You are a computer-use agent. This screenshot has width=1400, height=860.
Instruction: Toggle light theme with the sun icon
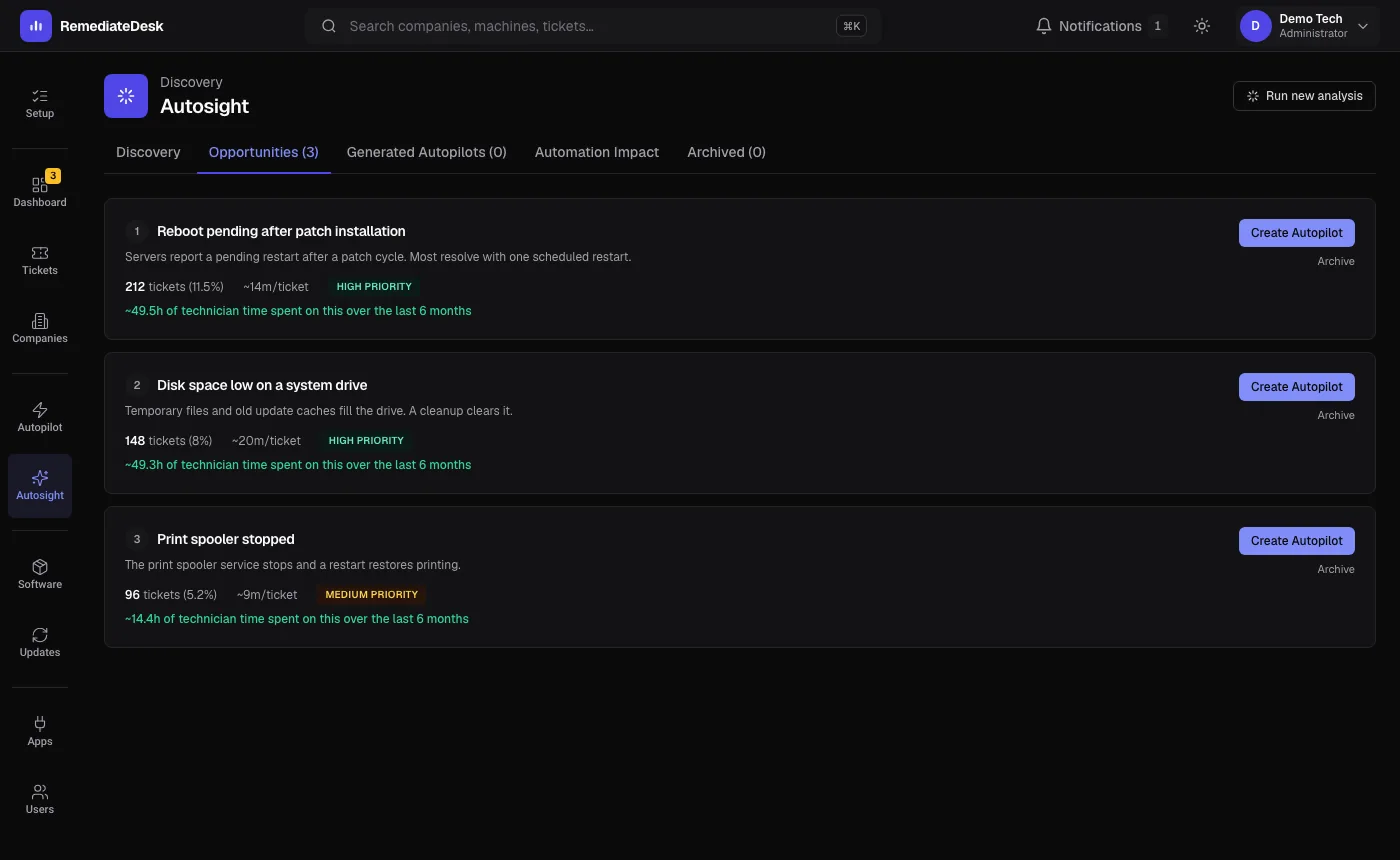click(x=1202, y=26)
